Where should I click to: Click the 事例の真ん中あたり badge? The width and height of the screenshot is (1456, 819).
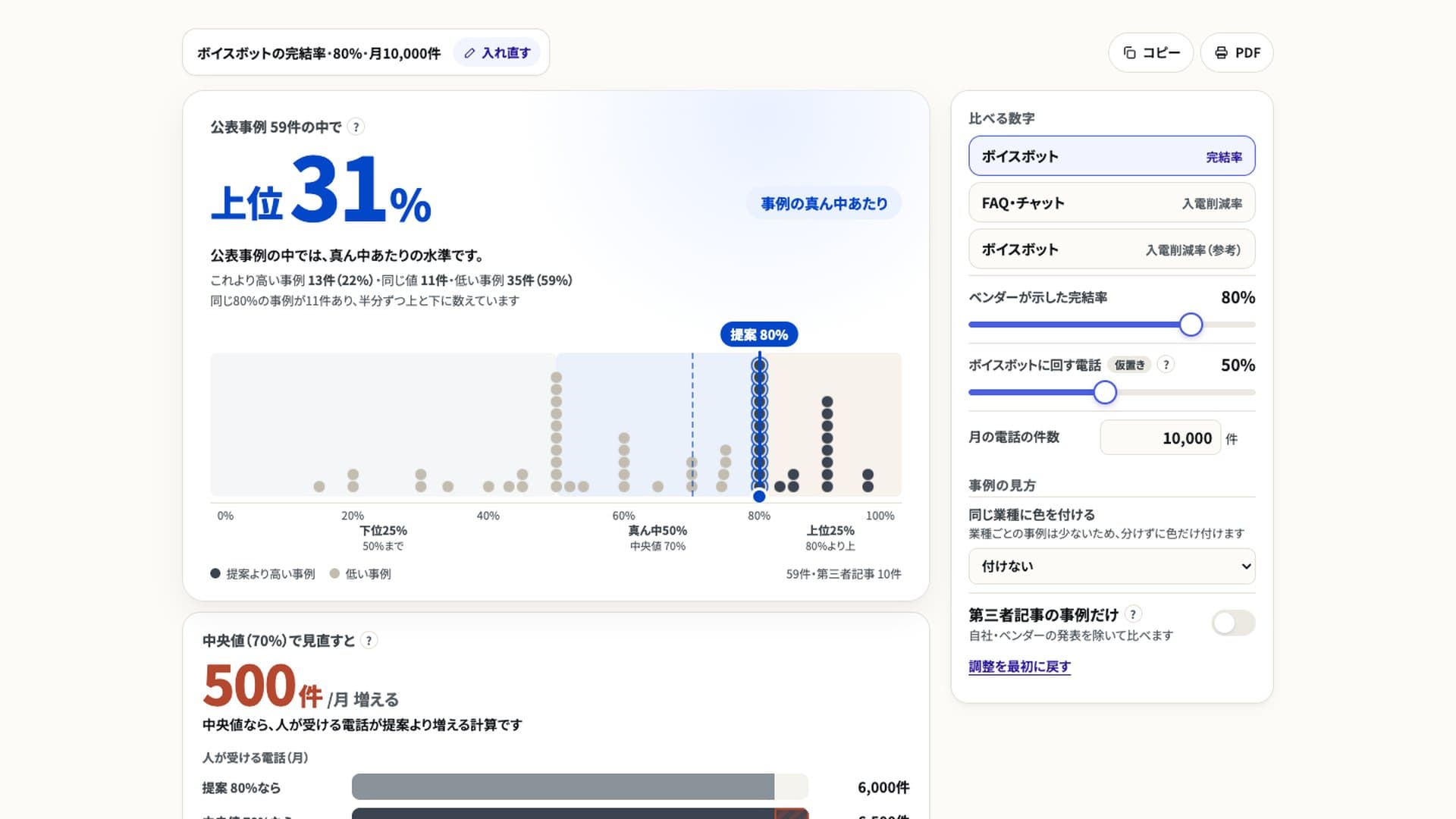[x=824, y=203]
